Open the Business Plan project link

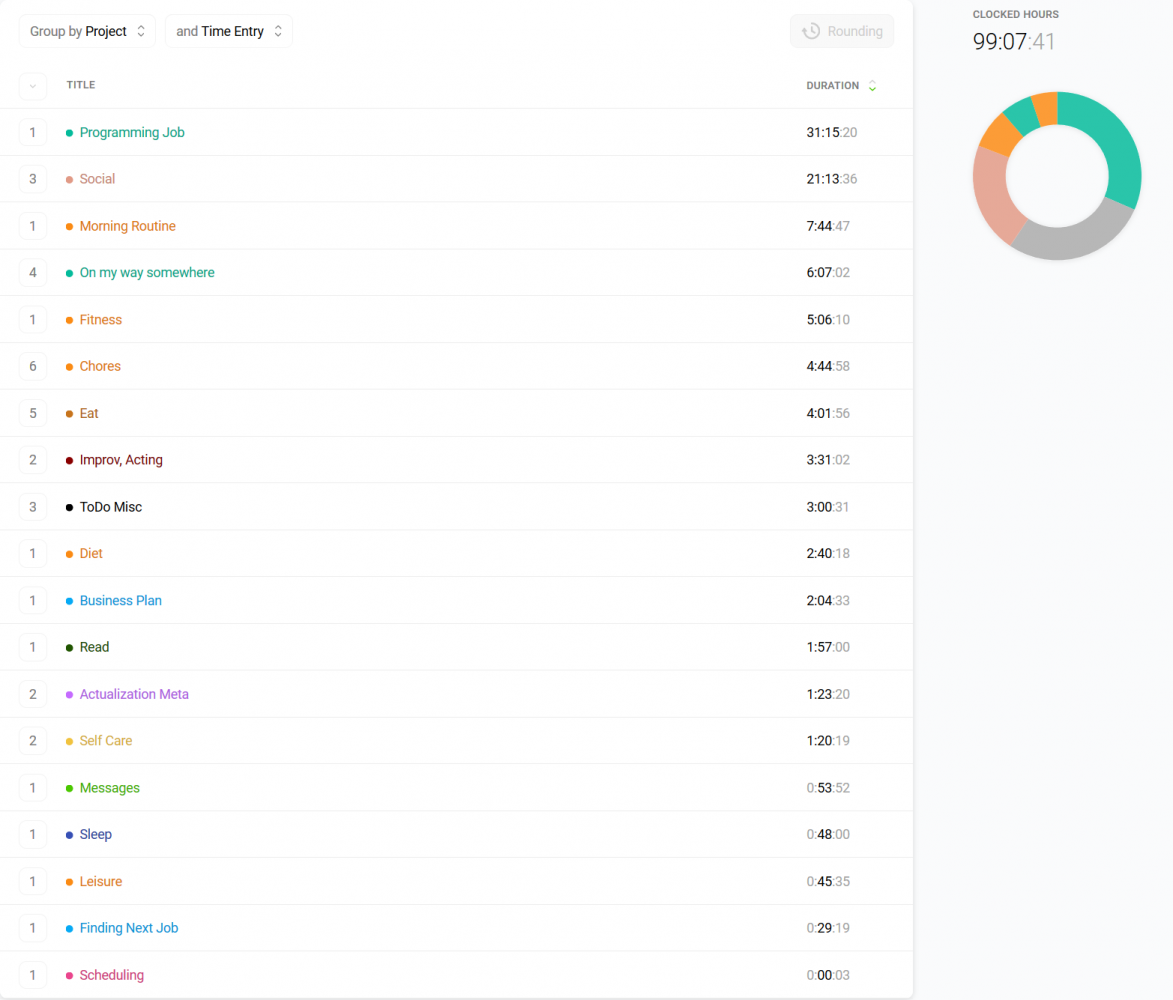click(120, 601)
